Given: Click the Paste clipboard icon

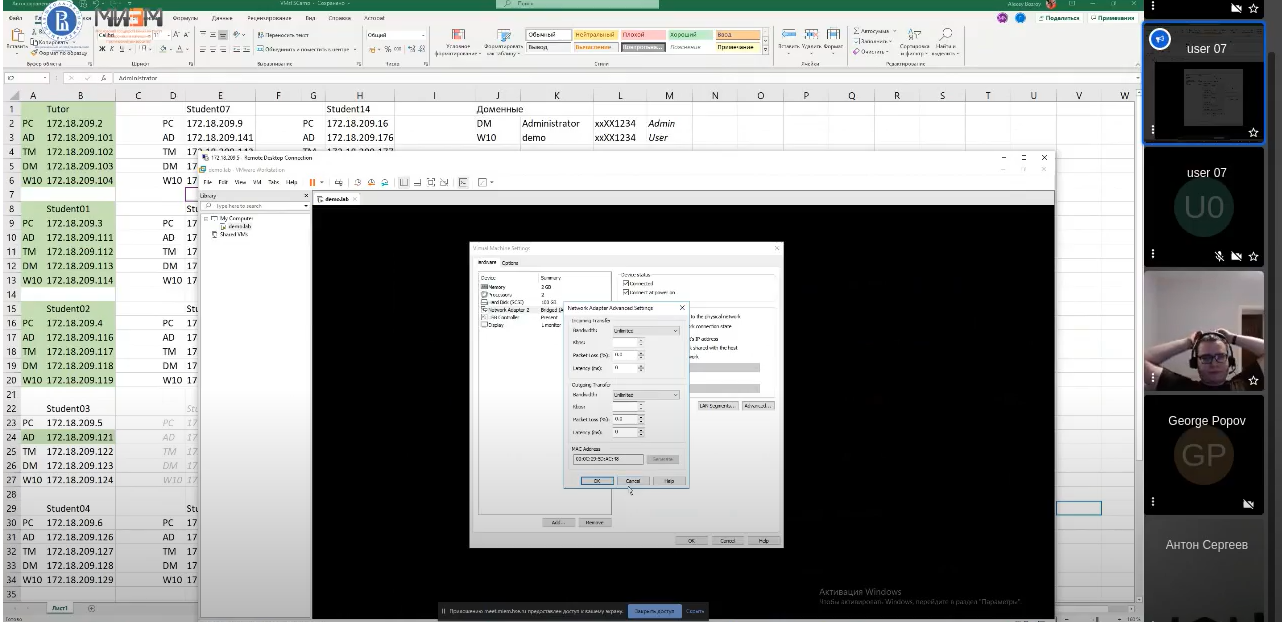Looking at the screenshot, I should 17,36.
